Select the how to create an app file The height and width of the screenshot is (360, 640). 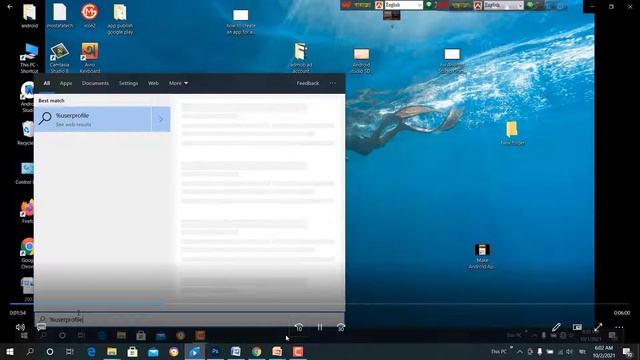coord(240,22)
